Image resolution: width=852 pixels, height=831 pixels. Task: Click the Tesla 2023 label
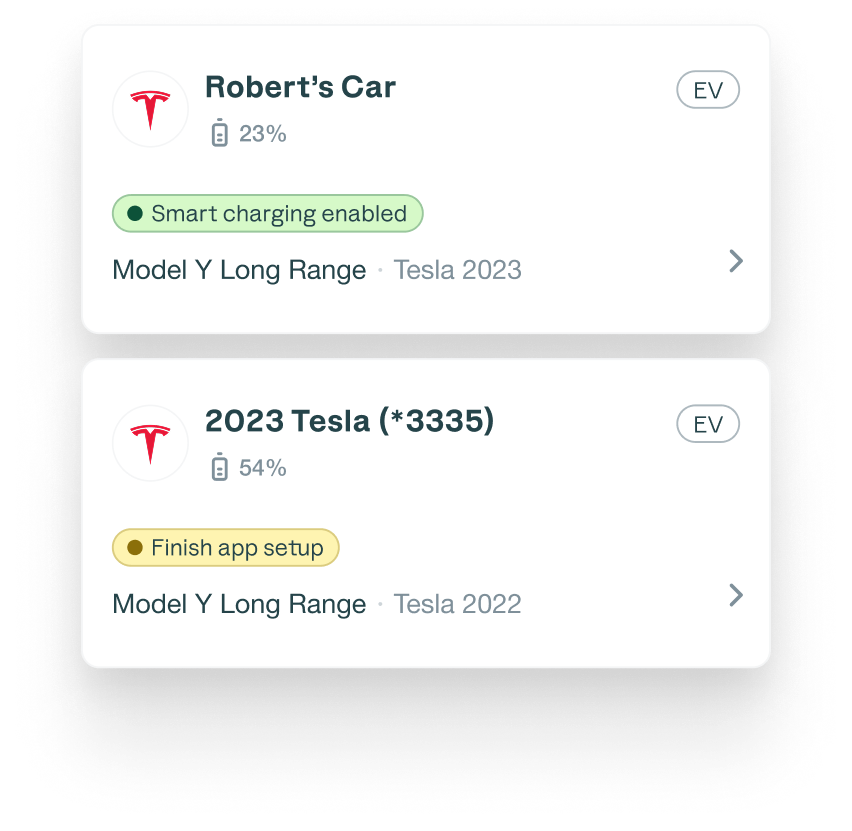click(x=457, y=270)
